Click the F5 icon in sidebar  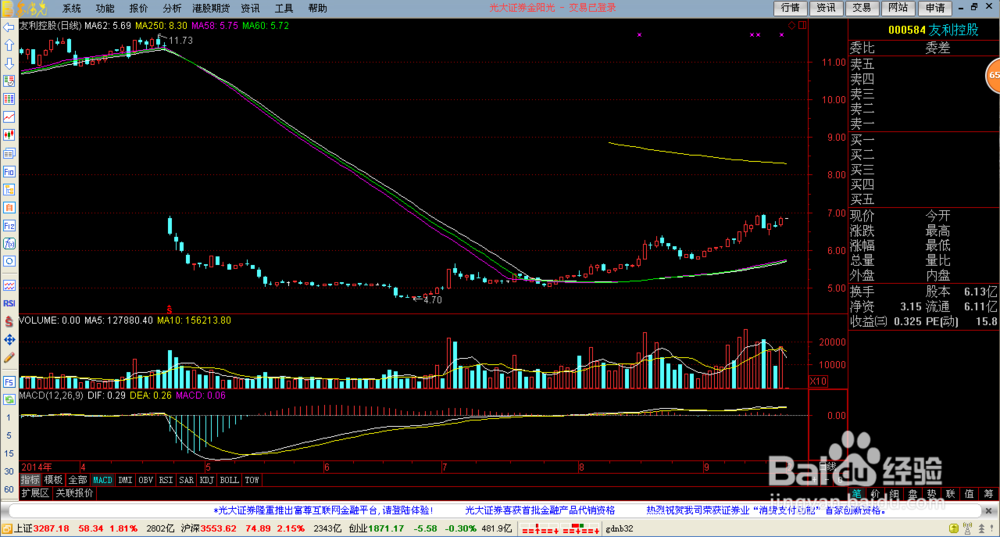(x=9, y=382)
